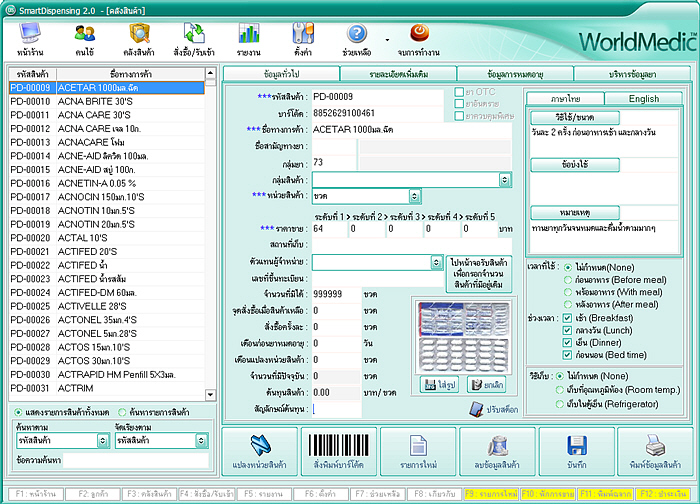Click the หมายเหตุ remarks button
The width and height of the screenshot is (700, 504).
point(575,212)
